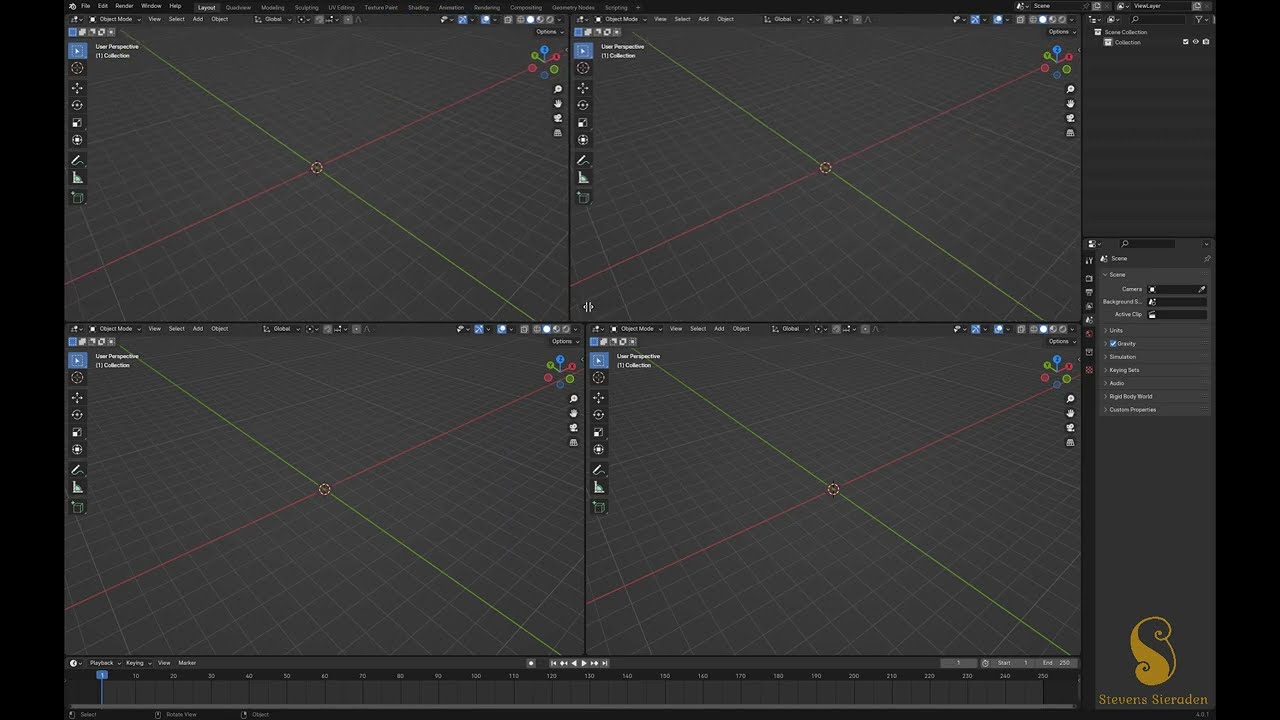Image resolution: width=1280 pixels, height=720 pixels.
Task: Click pan hand icon in bottom-right viewport
Action: [x=1070, y=413]
